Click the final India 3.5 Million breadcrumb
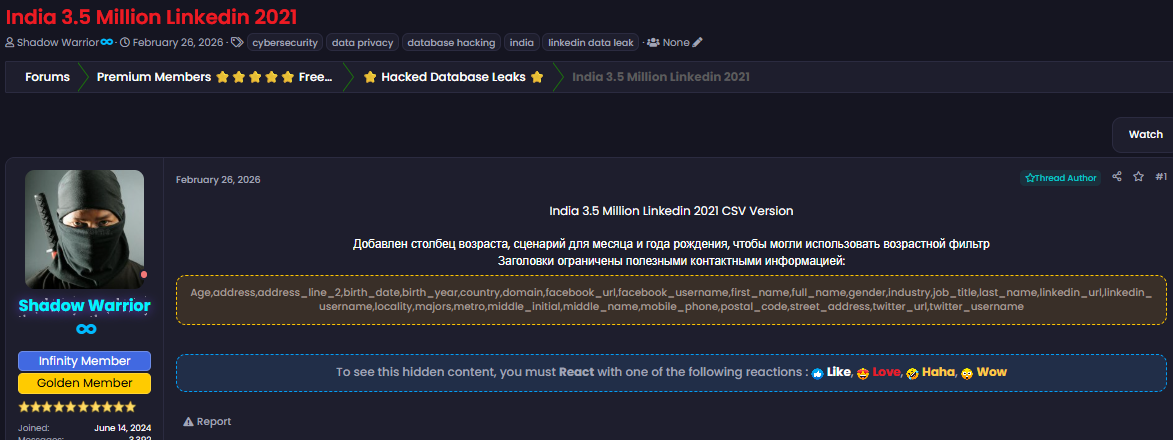The width and height of the screenshot is (1173, 440). (x=661, y=77)
